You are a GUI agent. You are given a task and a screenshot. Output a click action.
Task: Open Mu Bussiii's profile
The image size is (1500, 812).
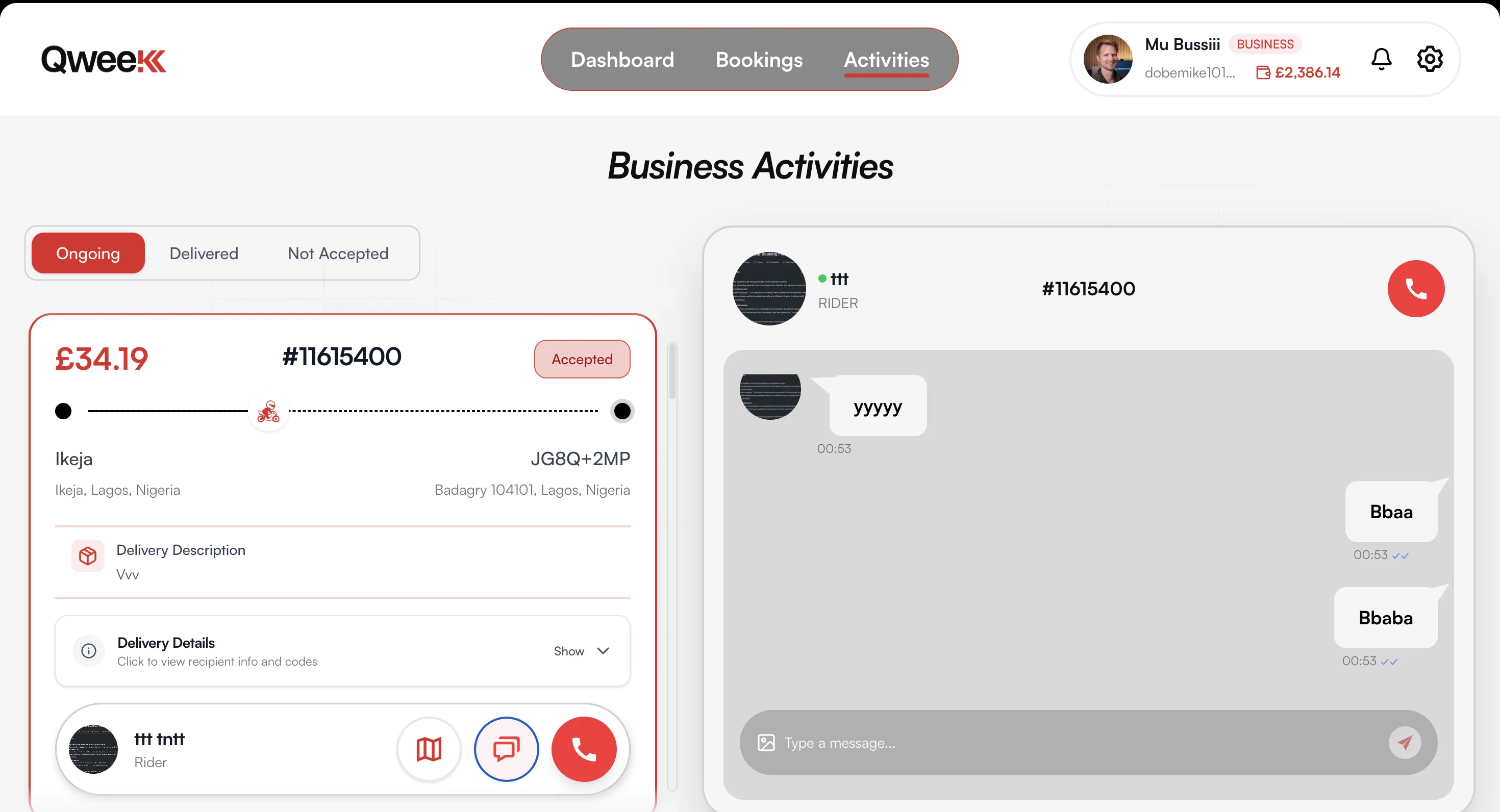[x=1108, y=59]
